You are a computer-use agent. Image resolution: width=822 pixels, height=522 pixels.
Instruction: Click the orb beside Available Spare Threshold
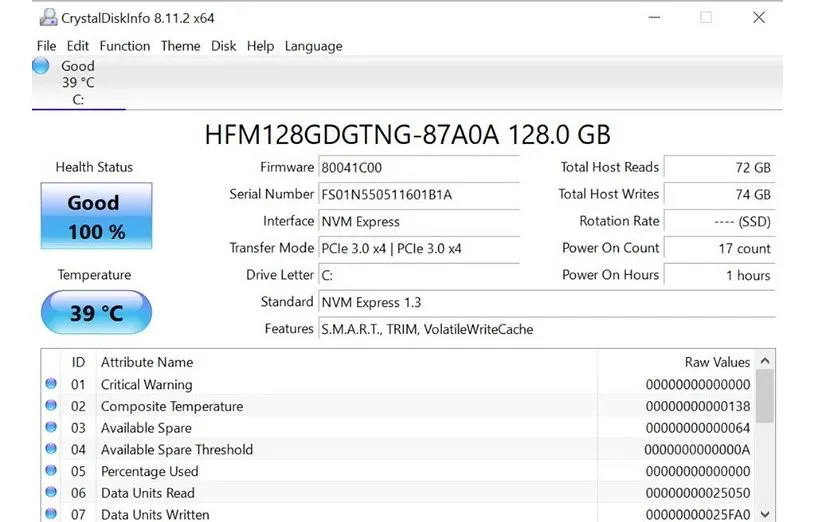pyautogui.click(x=51, y=449)
